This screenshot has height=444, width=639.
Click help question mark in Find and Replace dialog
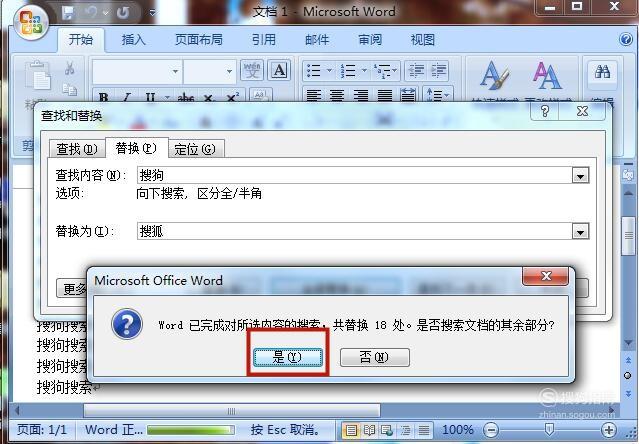pyautogui.click(x=545, y=111)
